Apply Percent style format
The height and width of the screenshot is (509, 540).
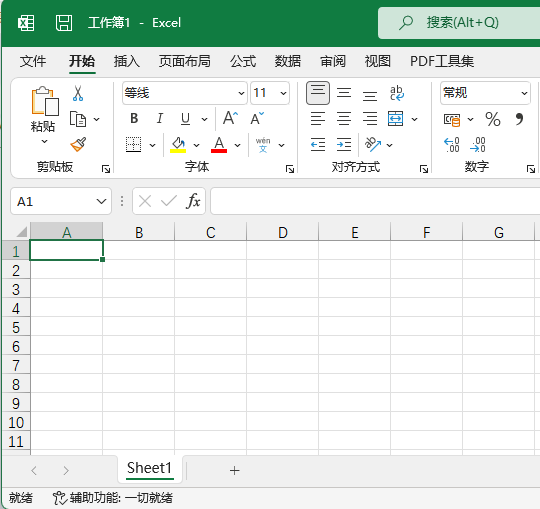(x=493, y=119)
